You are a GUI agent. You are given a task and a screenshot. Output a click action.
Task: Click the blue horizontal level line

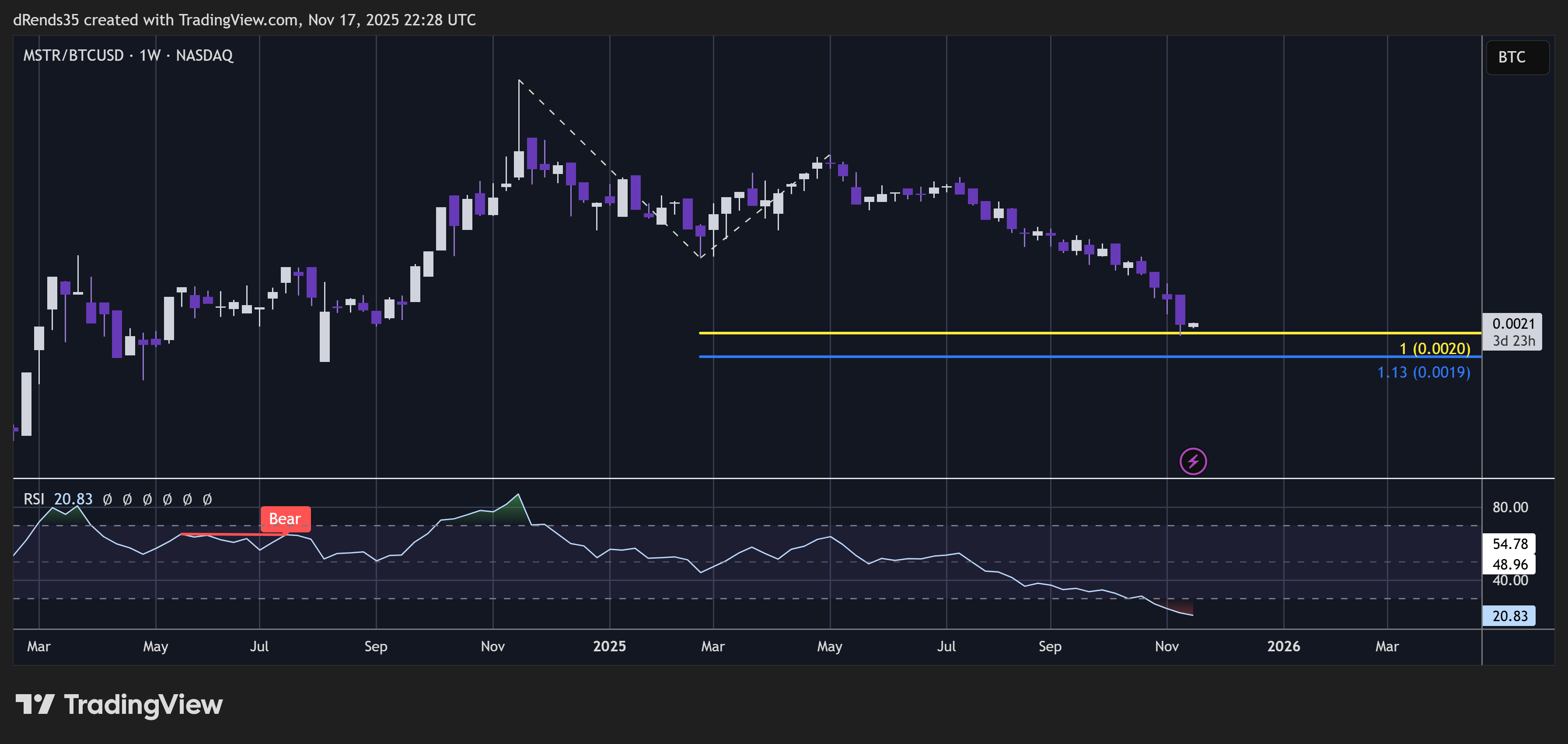point(1090,357)
